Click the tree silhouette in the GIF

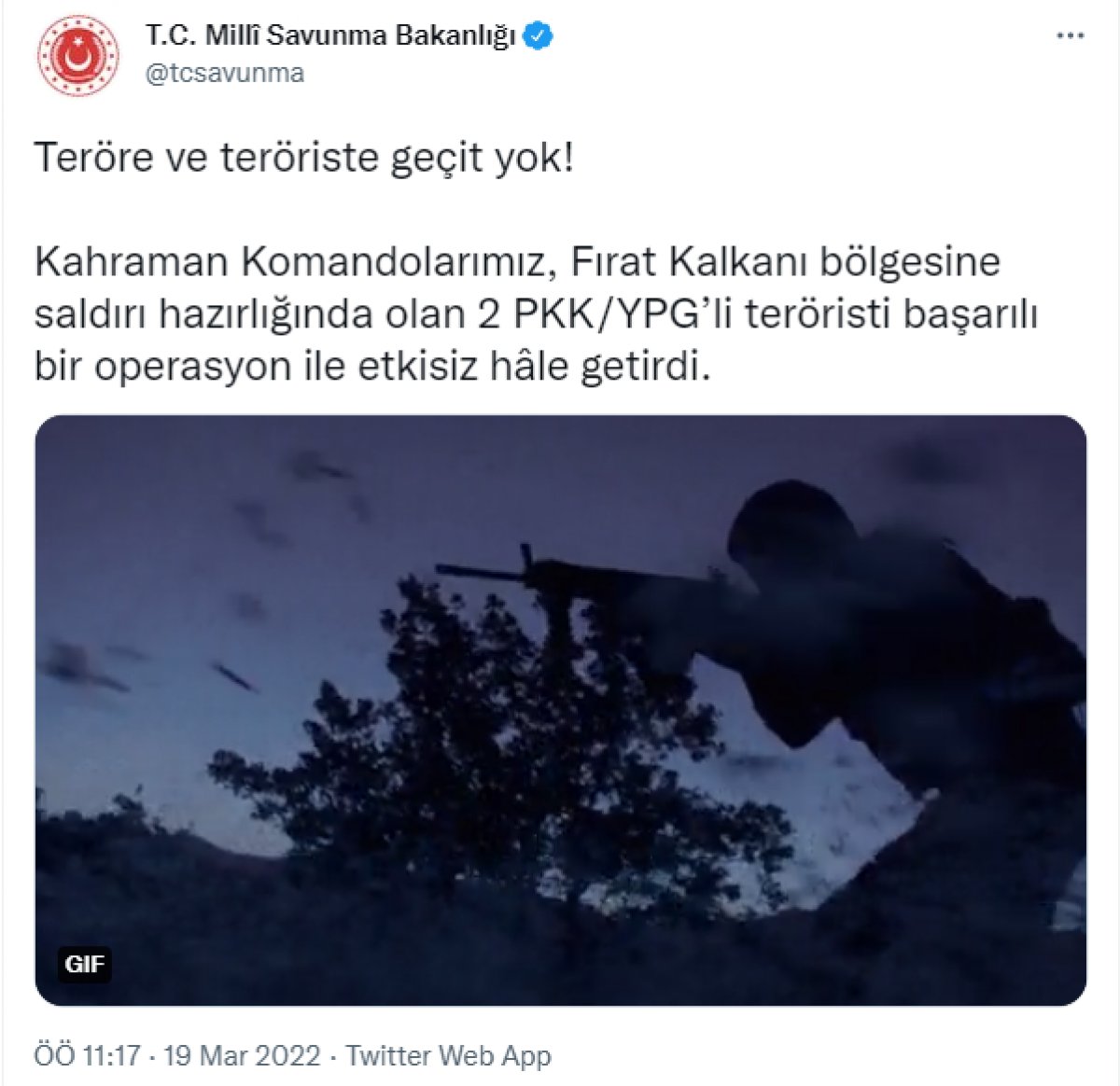pyautogui.click(x=485, y=746)
